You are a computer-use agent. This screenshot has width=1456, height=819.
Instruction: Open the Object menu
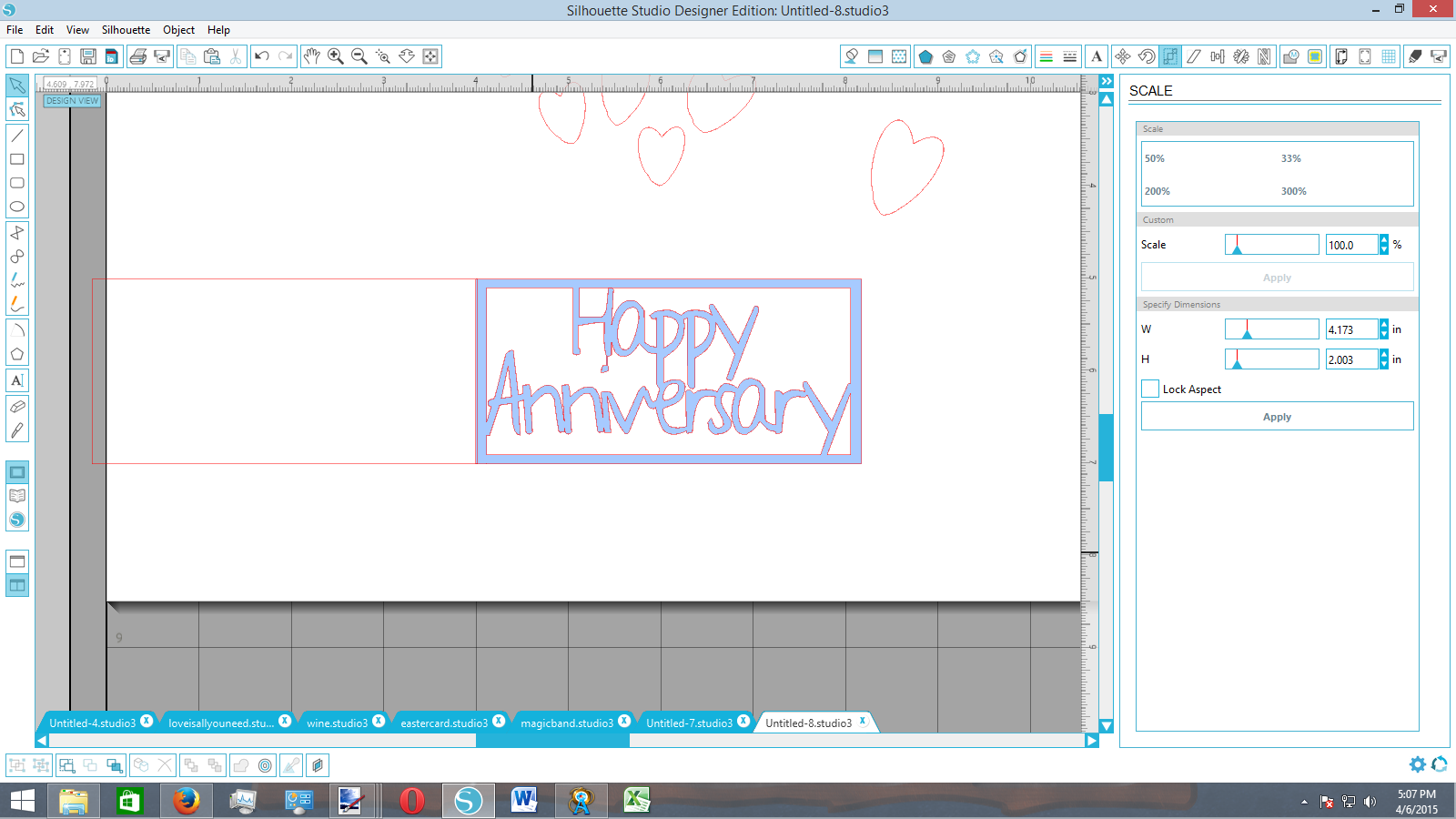(x=178, y=30)
